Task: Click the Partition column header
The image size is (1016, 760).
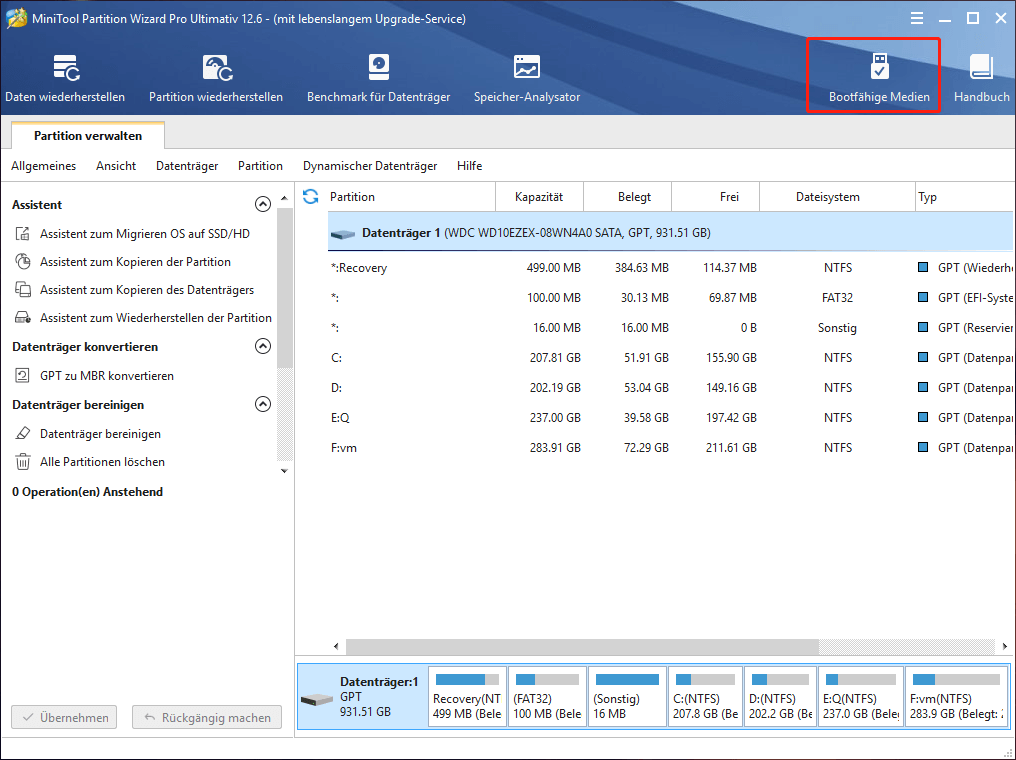Action: coord(411,197)
